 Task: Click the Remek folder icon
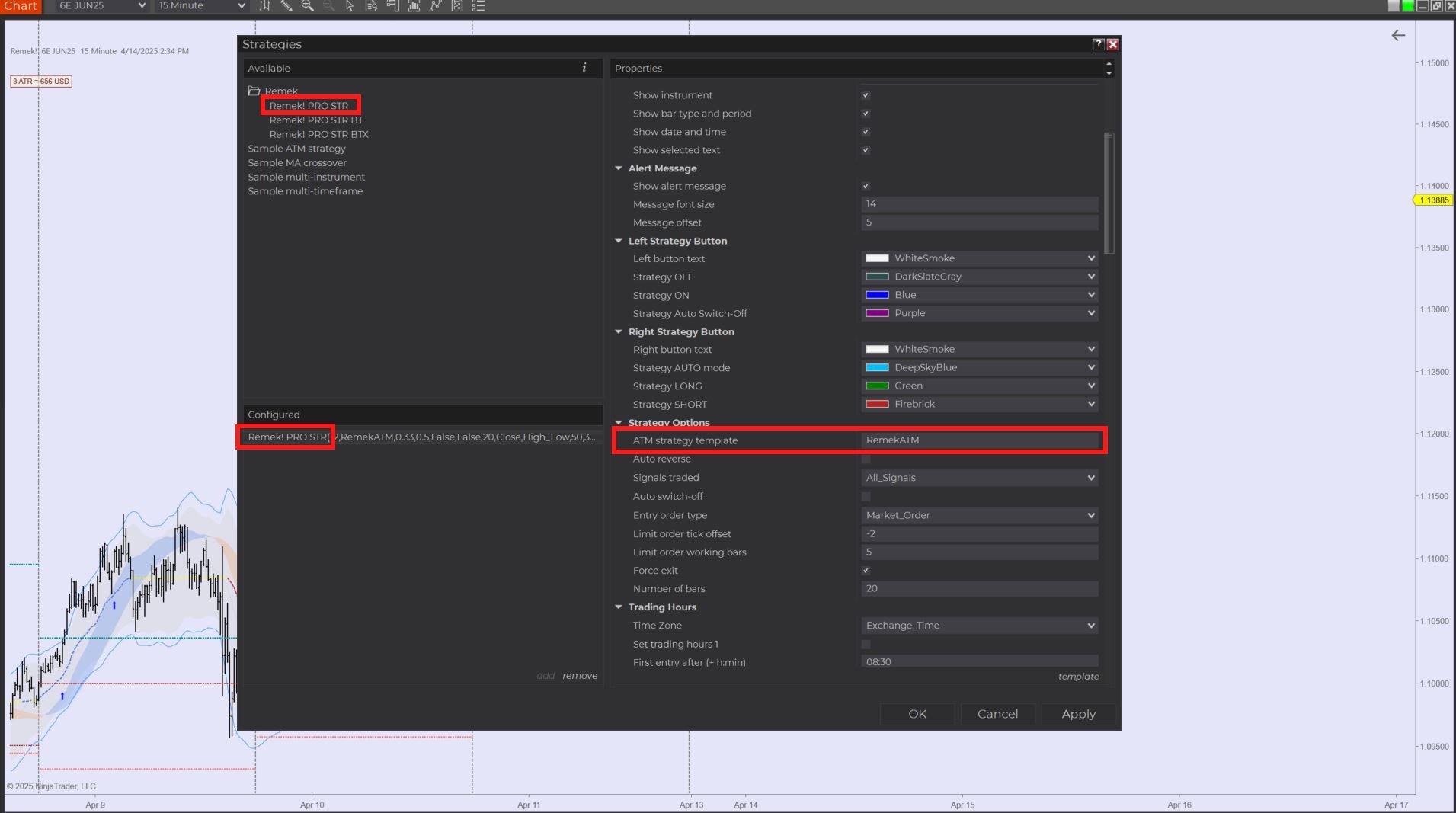tap(254, 91)
